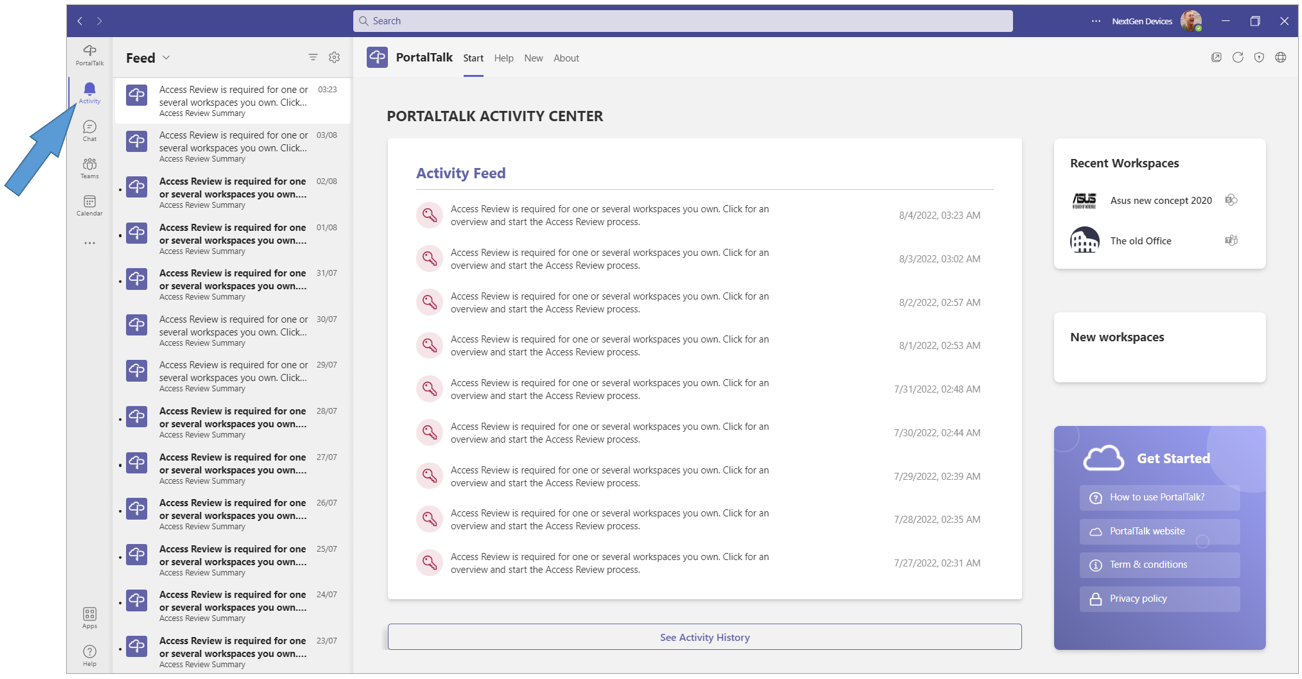Open the feed filter icon
This screenshot has height=679, width=1302.
pyautogui.click(x=313, y=58)
